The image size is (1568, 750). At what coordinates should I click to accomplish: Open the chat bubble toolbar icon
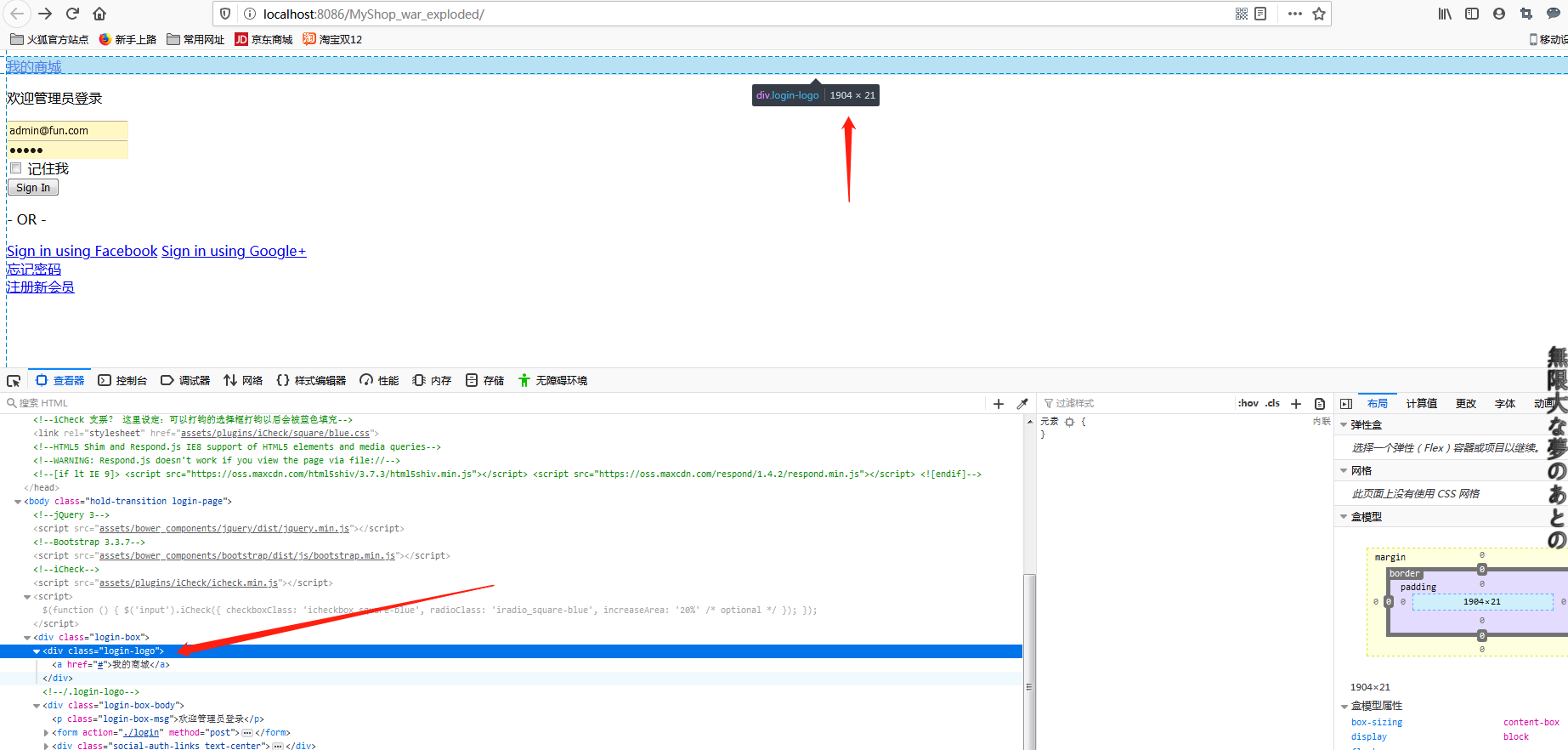point(1554,14)
